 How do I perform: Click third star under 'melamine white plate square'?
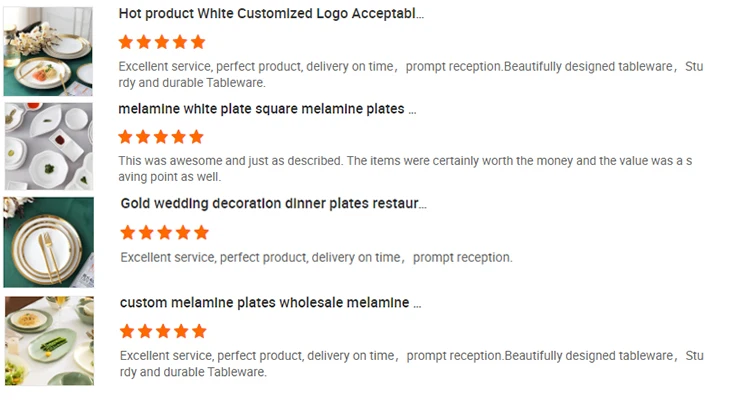162,137
